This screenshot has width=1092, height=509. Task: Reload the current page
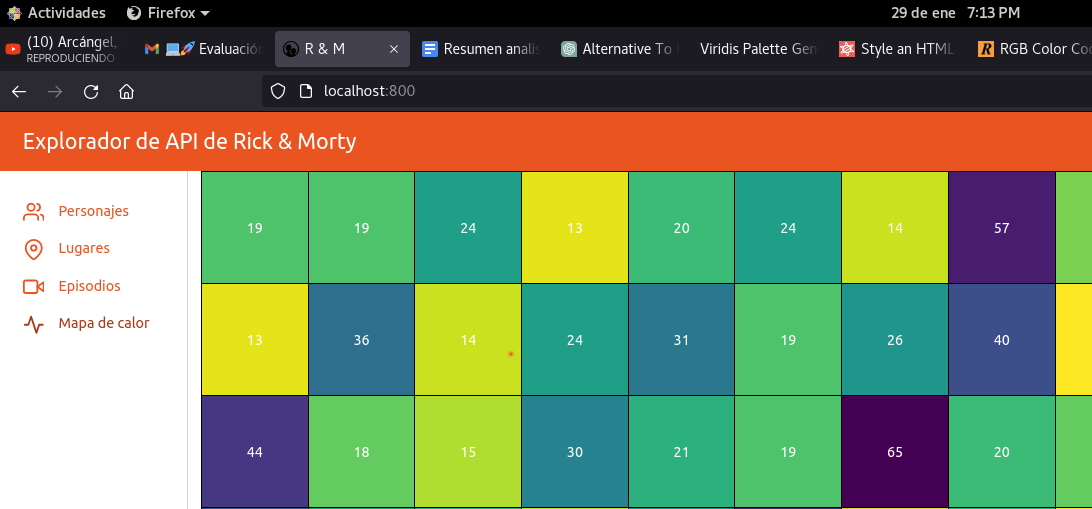click(91, 92)
